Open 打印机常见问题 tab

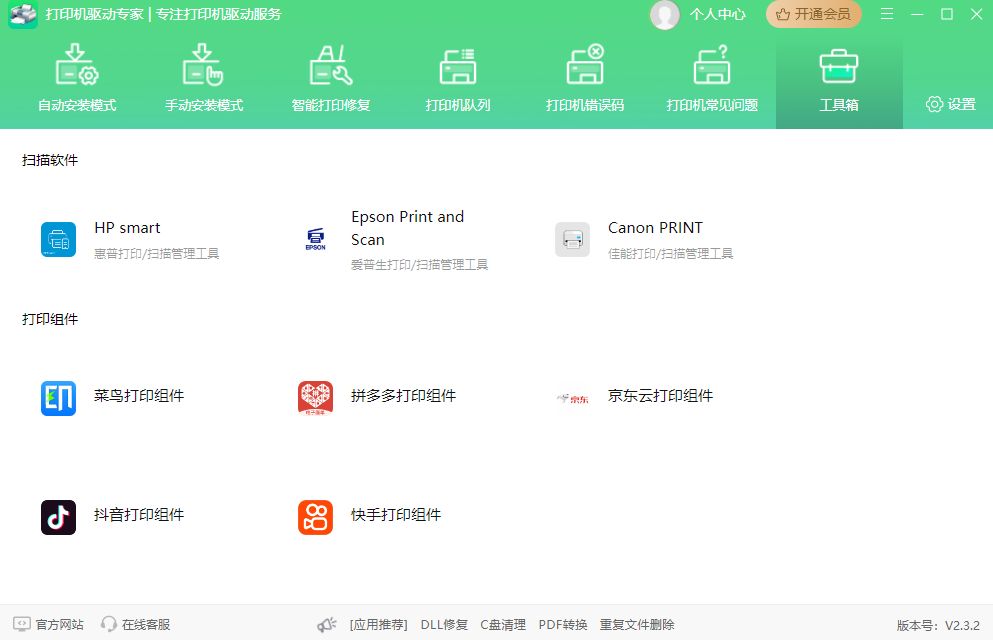click(712, 80)
